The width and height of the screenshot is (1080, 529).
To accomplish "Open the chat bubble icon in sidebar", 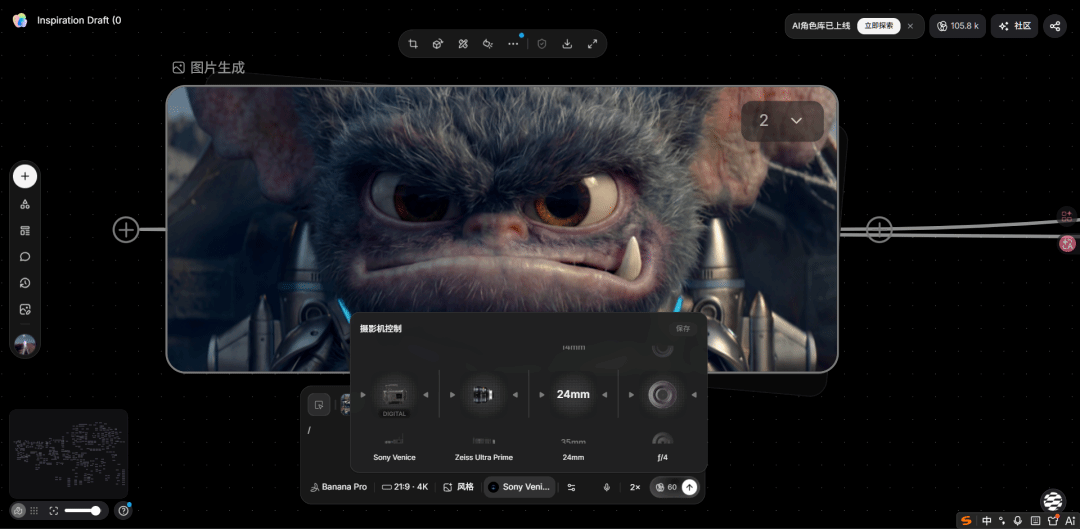I will tap(25, 257).
